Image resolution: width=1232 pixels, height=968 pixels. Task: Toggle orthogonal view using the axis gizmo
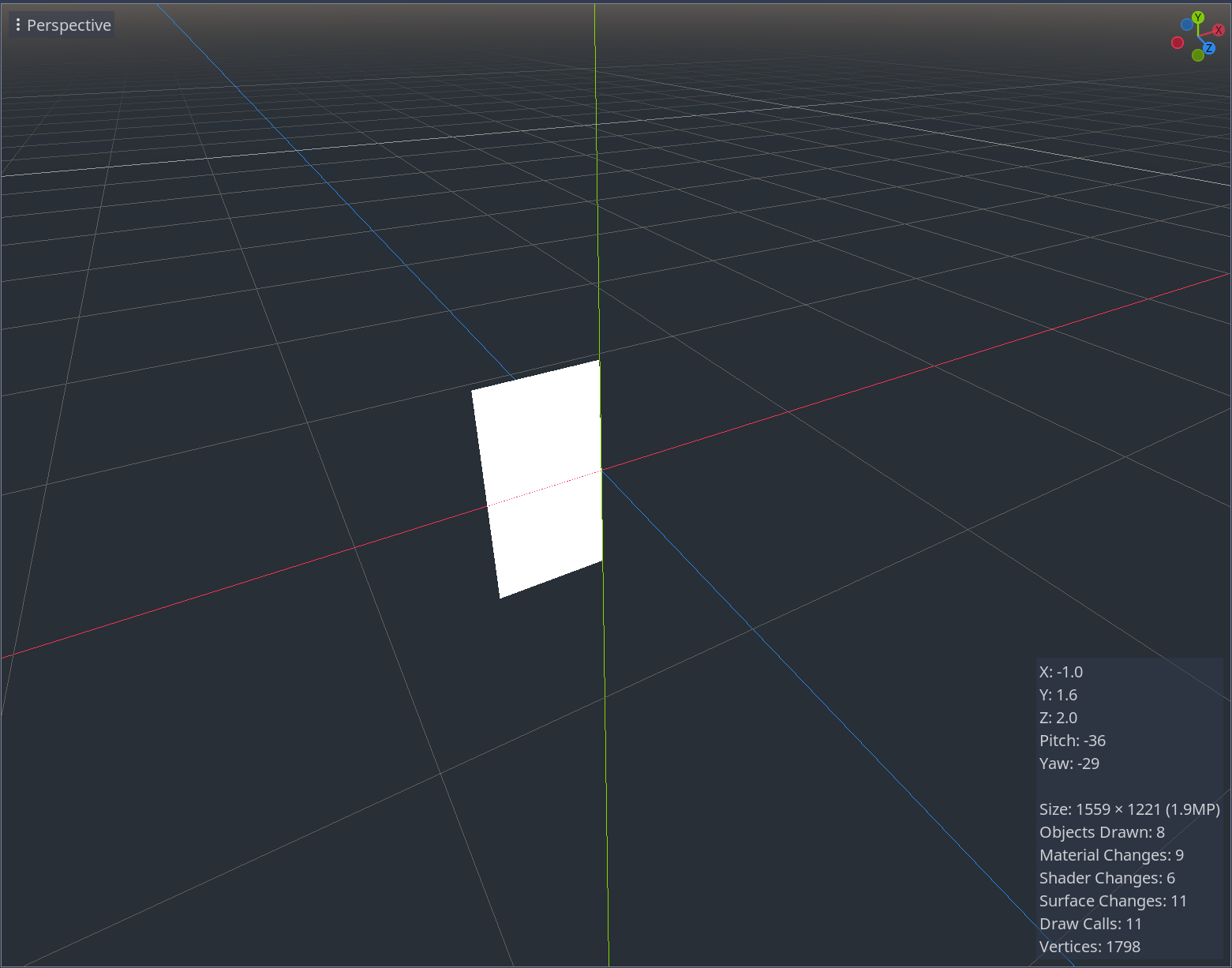click(x=1198, y=36)
